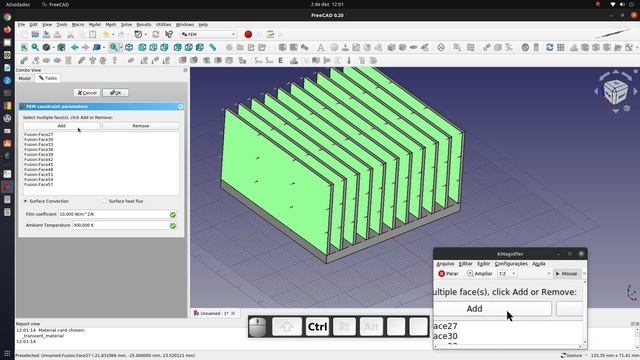640x360 pixels.
Task: Click the Top view cube icon
Action: click(x=153, y=47)
